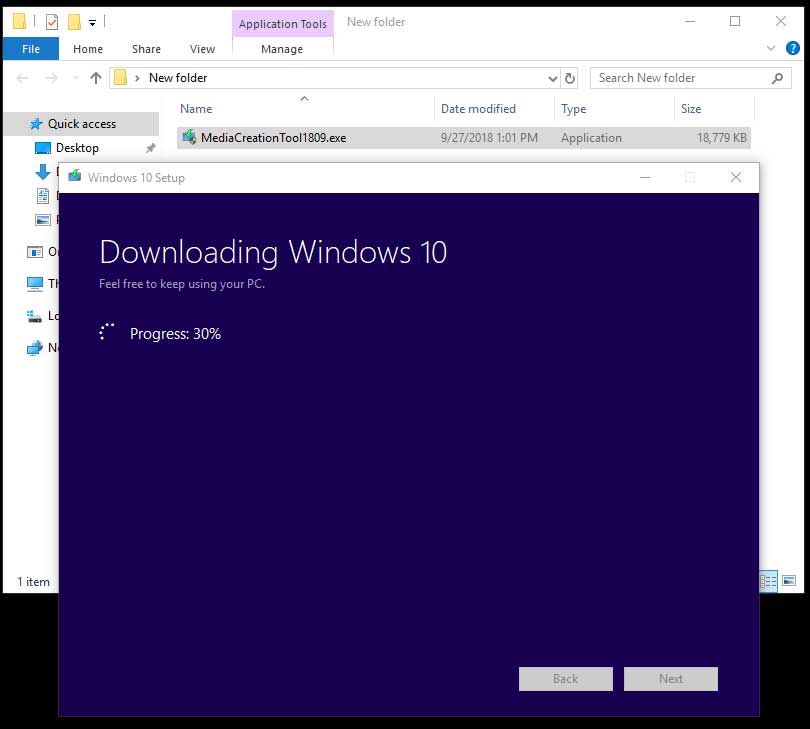Viewport: 810px width, 729px height.
Task: Click the Help question mark icon
Action: [793, 48]
